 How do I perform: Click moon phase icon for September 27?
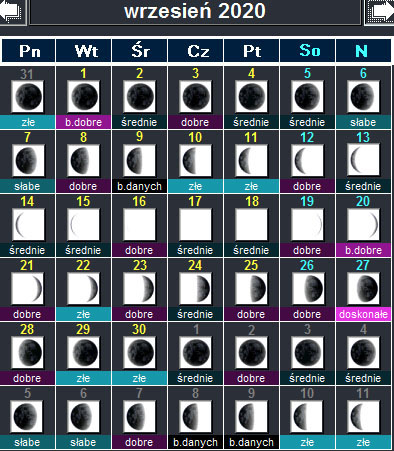tap(363, 289)
